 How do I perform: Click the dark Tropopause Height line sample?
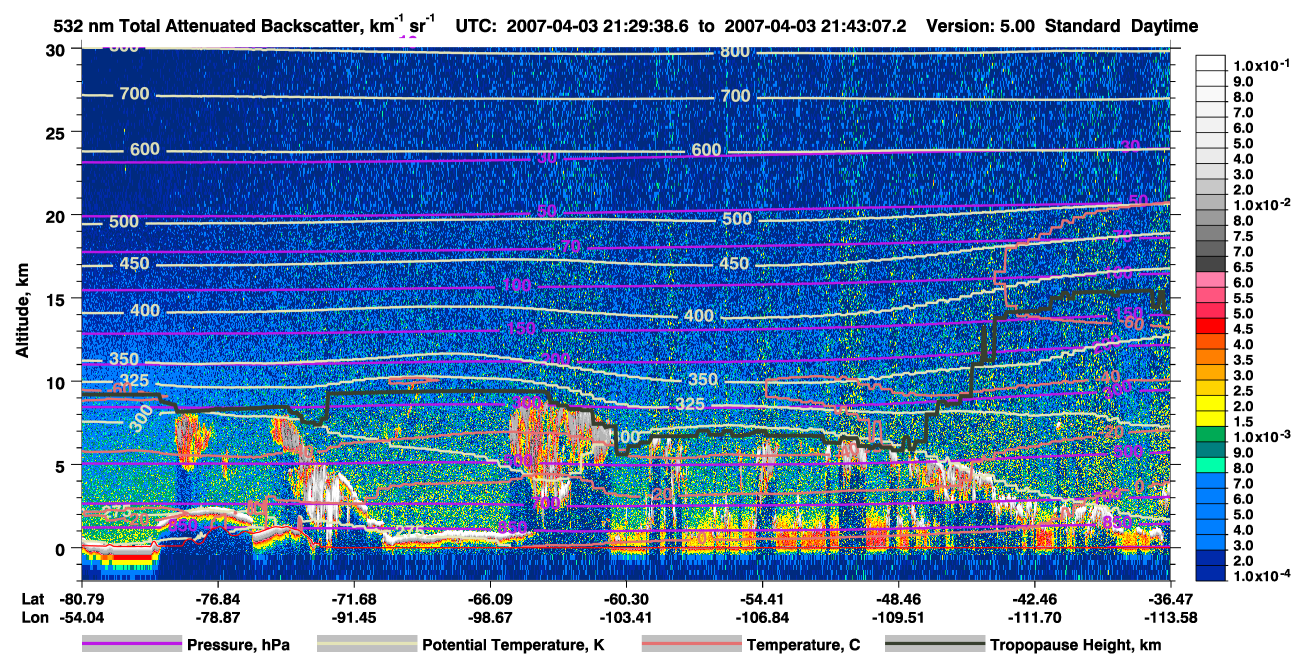[x=936, y=645]
